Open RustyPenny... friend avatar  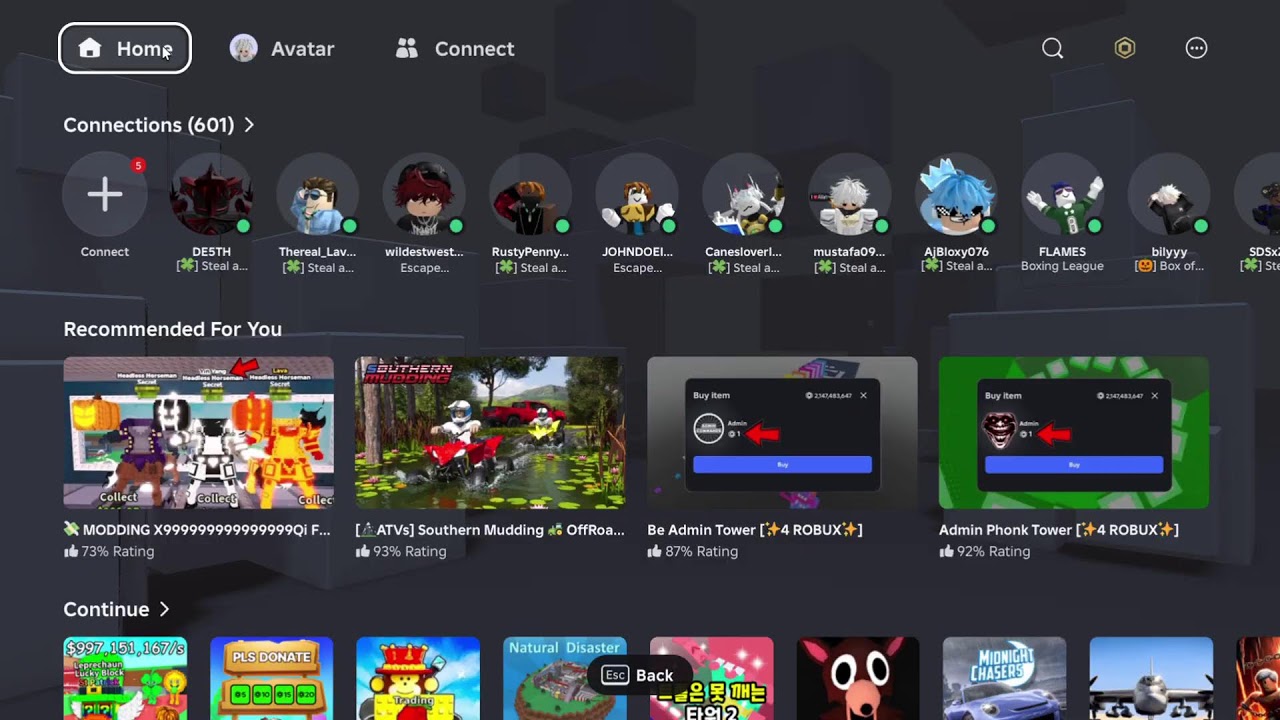tap(530, 194)
